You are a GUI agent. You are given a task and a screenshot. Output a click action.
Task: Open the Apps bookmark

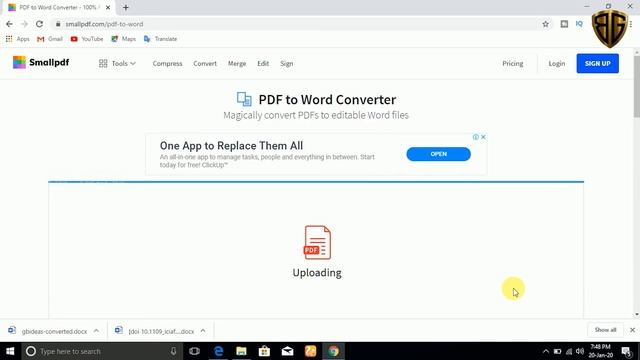coord(18,39)
